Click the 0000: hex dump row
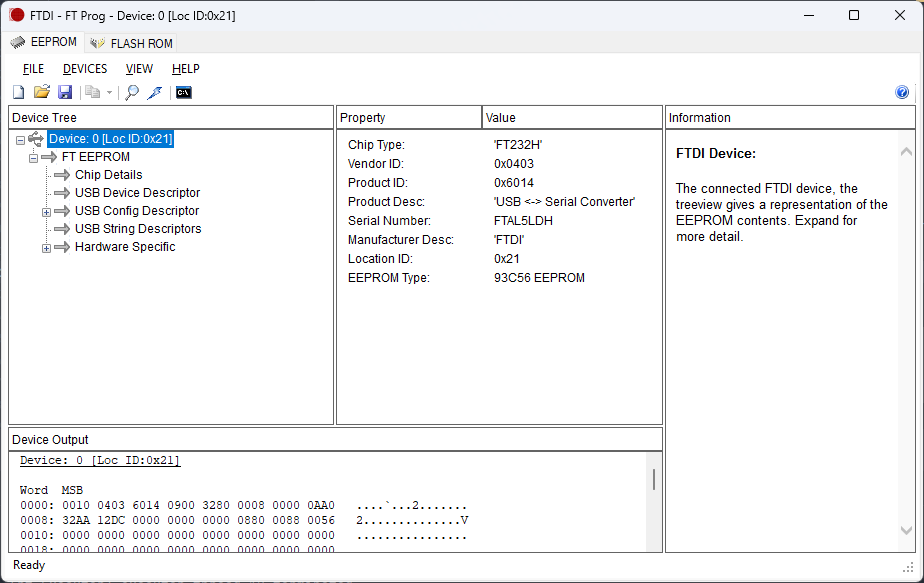The width and height of the screenshot is (924, 583). [243, 505]
